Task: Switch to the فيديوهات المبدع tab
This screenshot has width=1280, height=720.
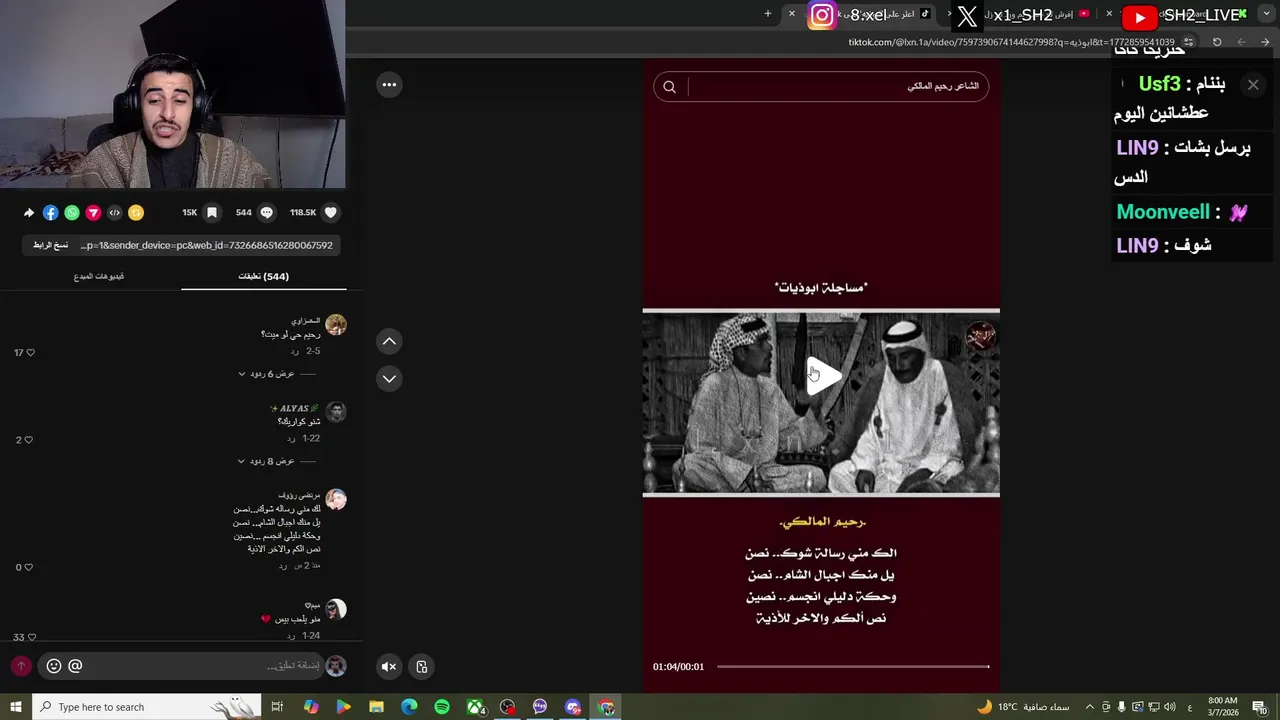Action: pos(99,276)
